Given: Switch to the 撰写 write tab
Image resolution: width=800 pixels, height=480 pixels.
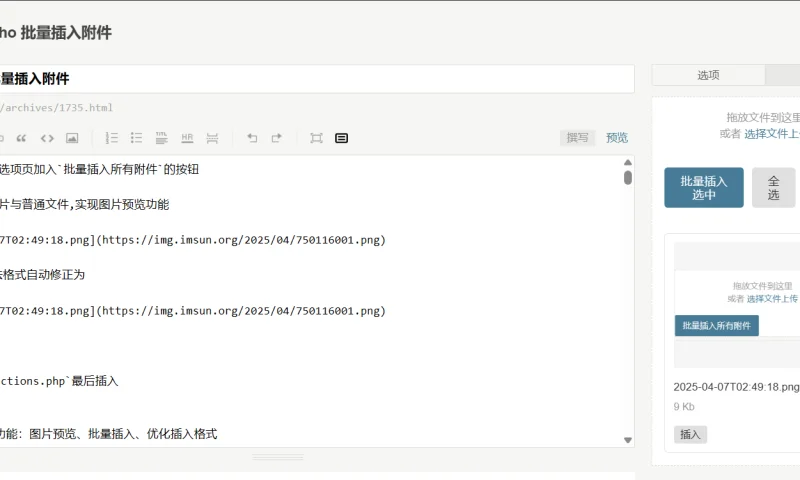Looking at the screenshot, I should point(578,138).
